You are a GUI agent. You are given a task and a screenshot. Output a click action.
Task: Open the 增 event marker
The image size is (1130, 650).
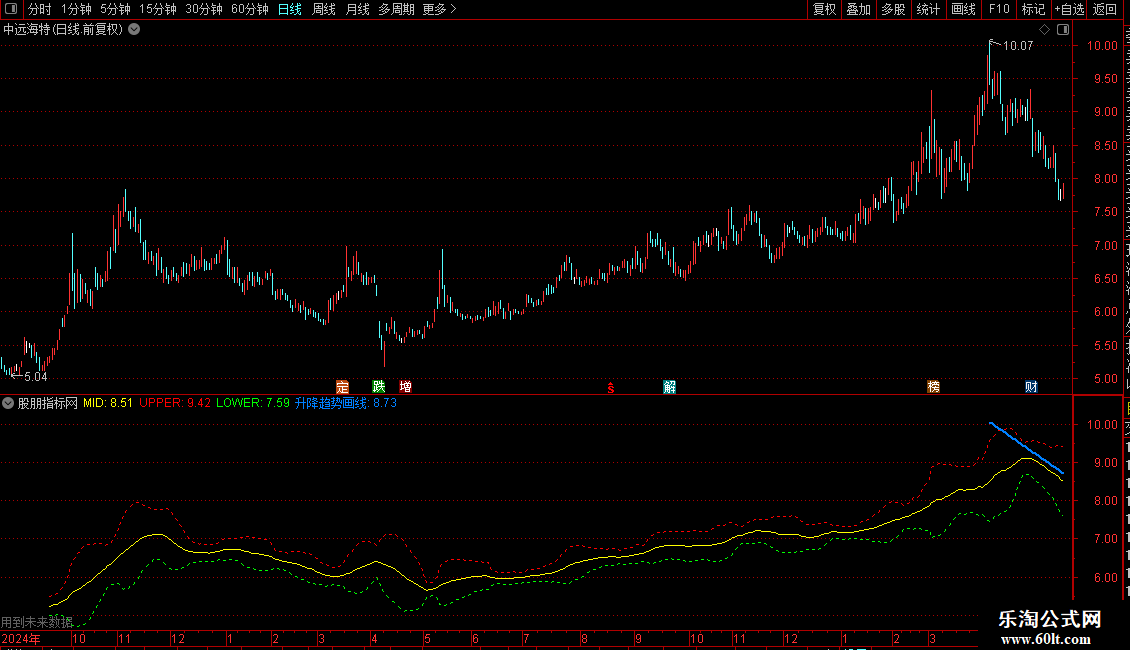pos(406,387)
